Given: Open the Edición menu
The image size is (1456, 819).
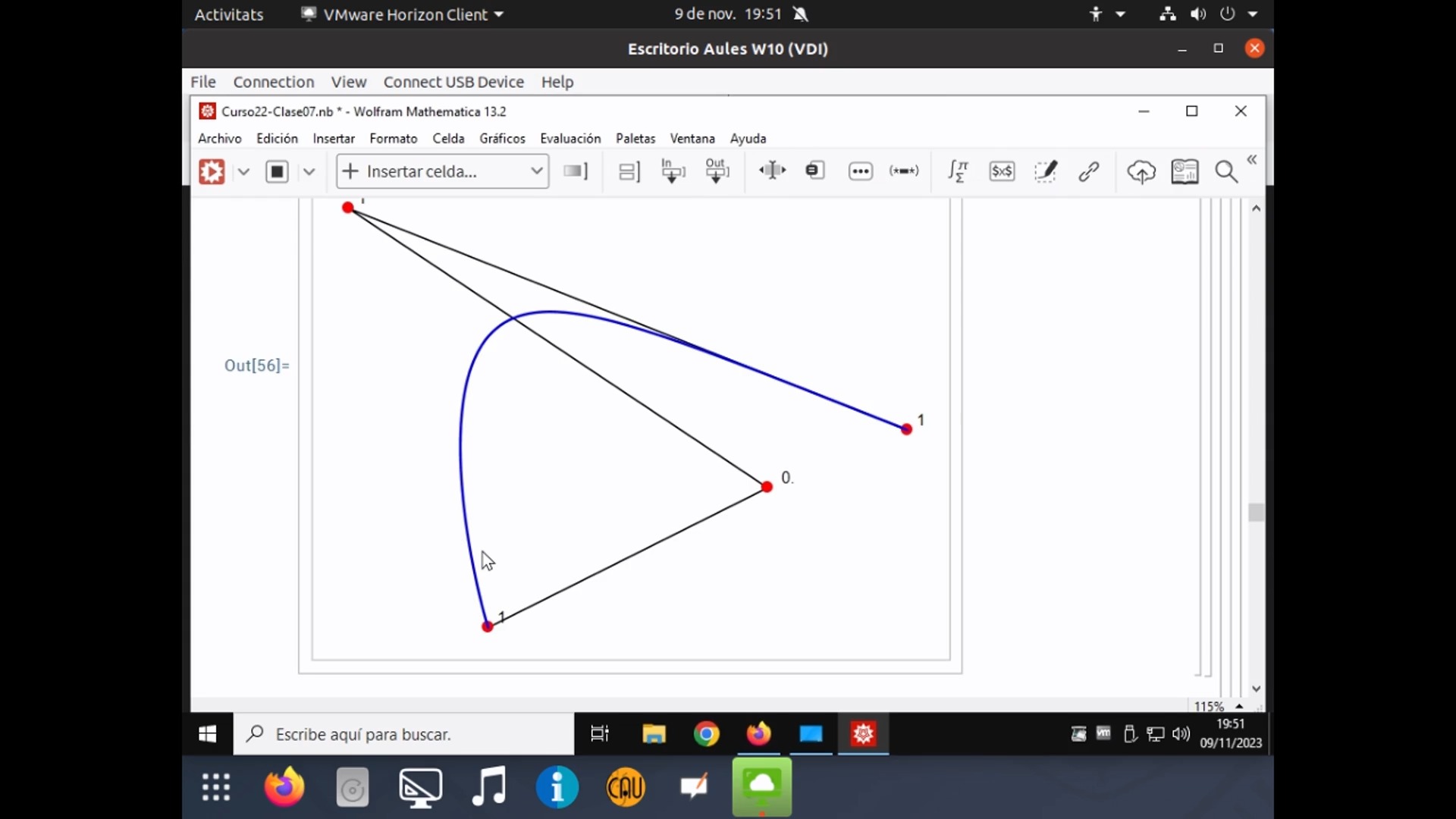Looking at the screenshot, I should [277, 138].
